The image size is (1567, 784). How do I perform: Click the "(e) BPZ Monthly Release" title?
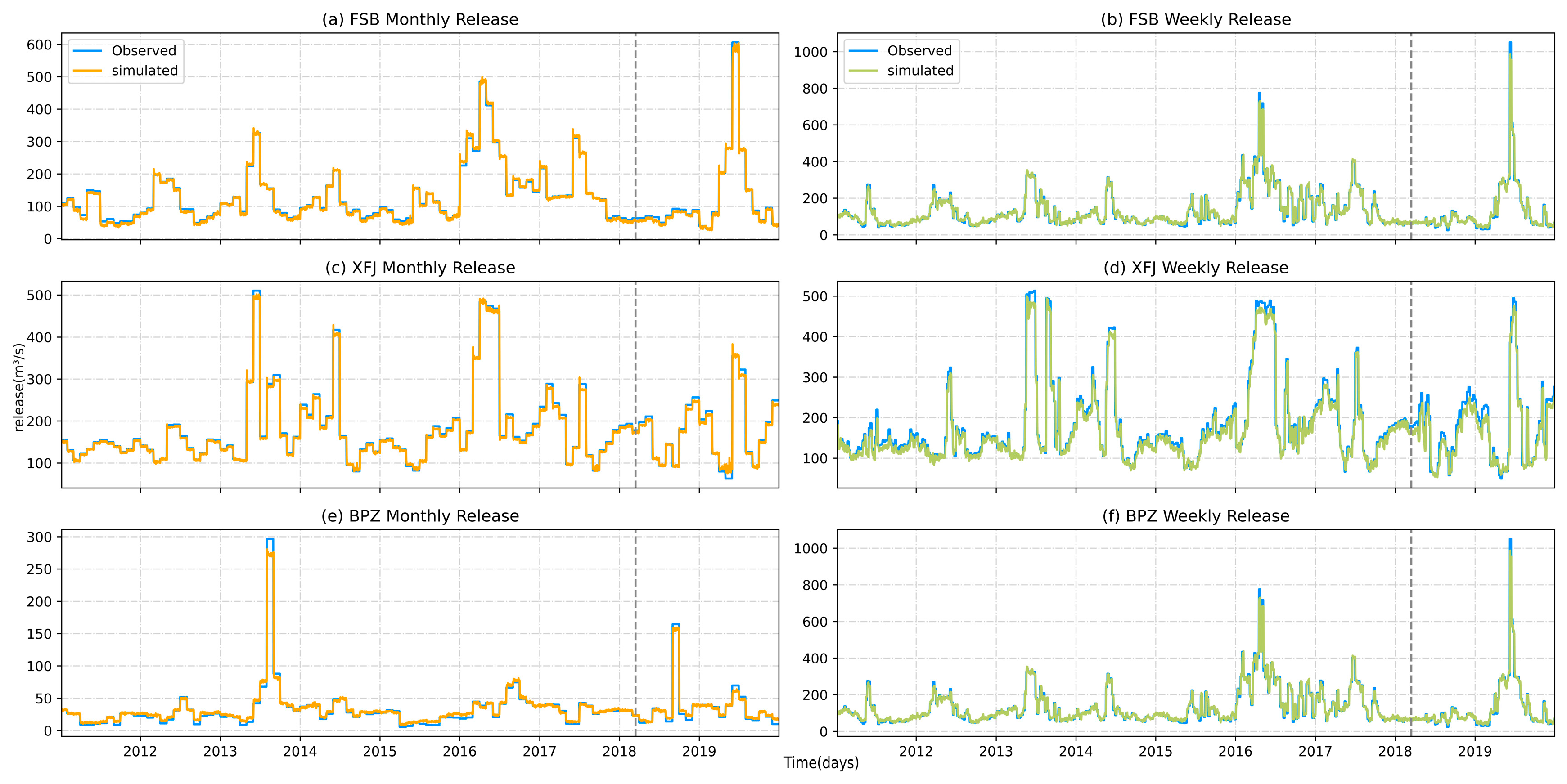420,516
